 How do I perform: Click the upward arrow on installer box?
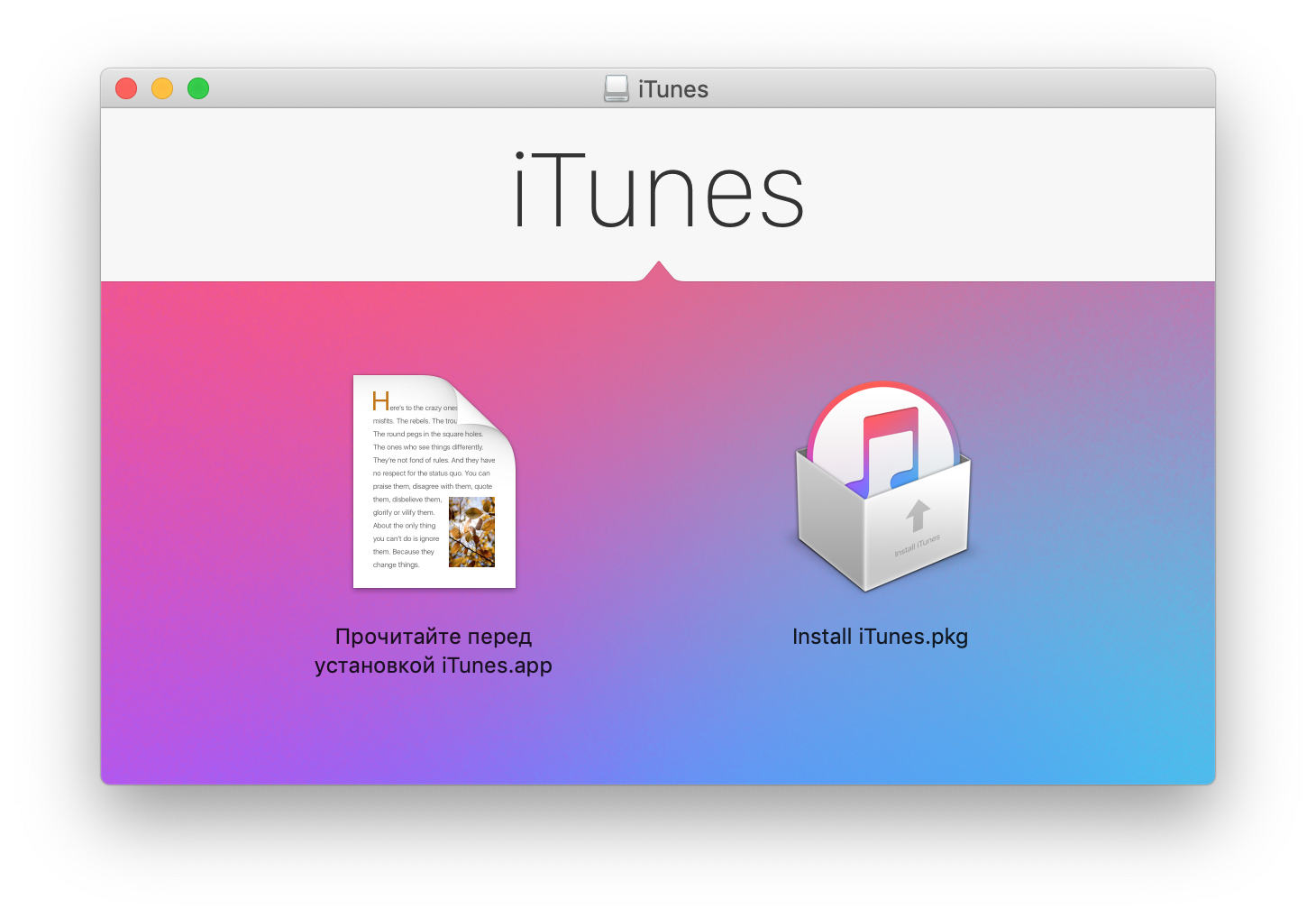[x=918, y=516]
